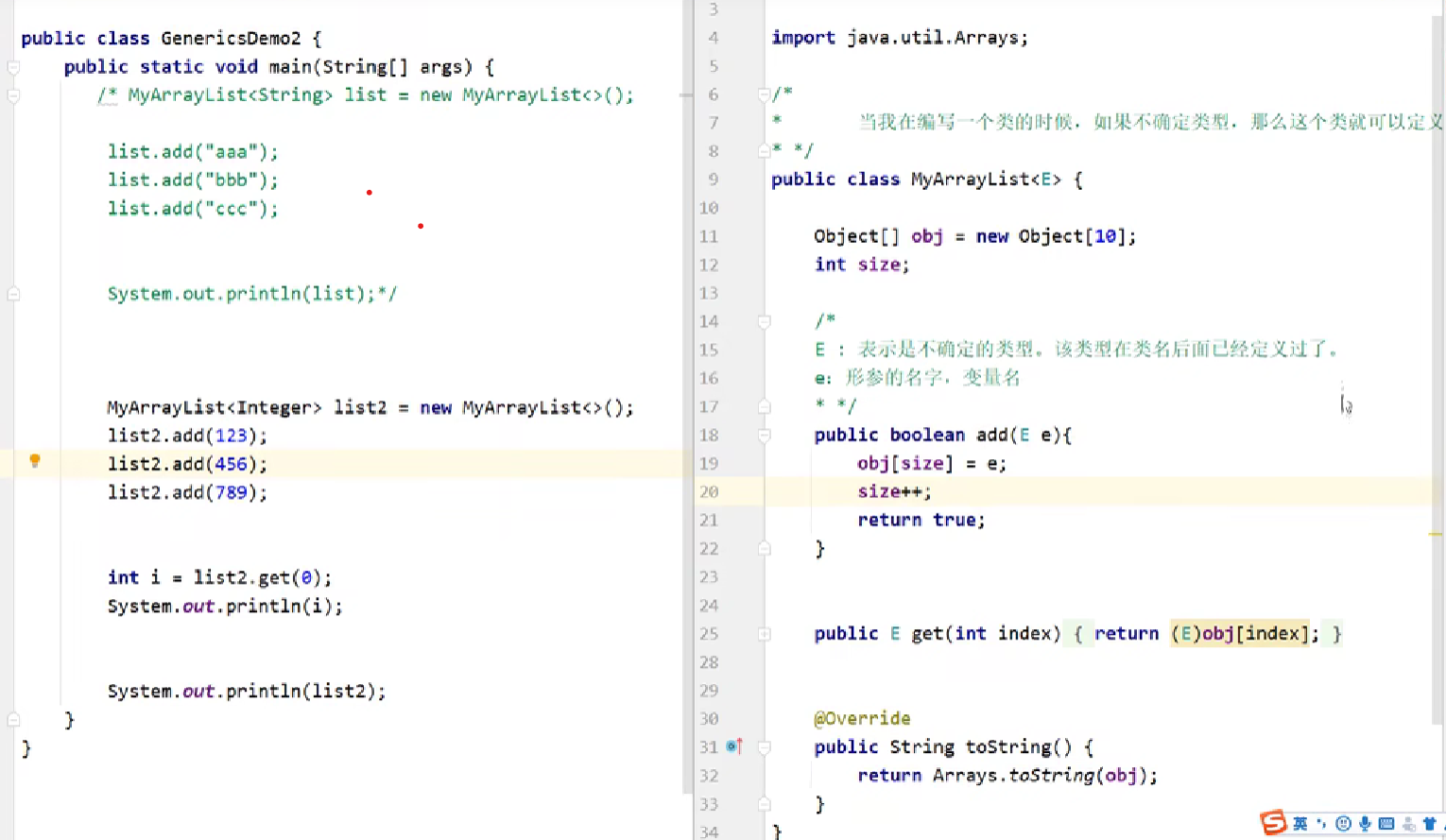Click the fold end marker on line 8
The width and height of the screenshot is (1446, 840).
pos(764,150)
